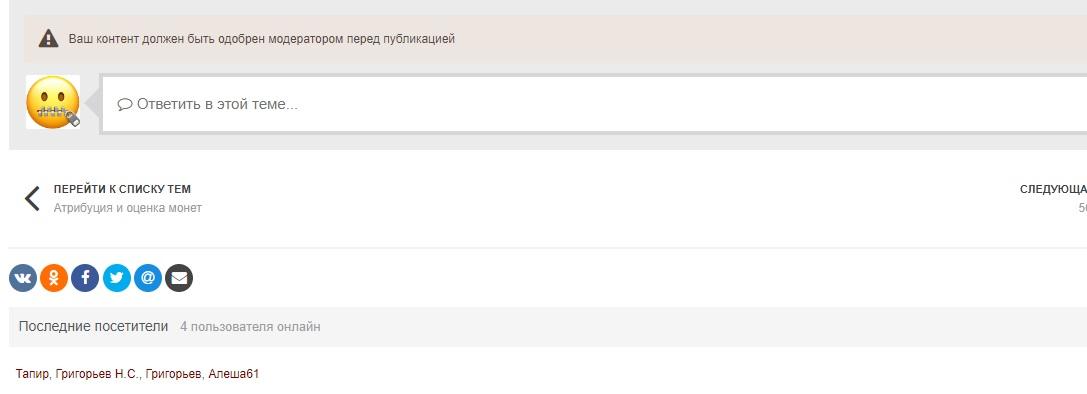Open user profile 'Тапир'
The height and width of the screenshot is (394, 1087).
pyautogui.click(x=31, y=374)
